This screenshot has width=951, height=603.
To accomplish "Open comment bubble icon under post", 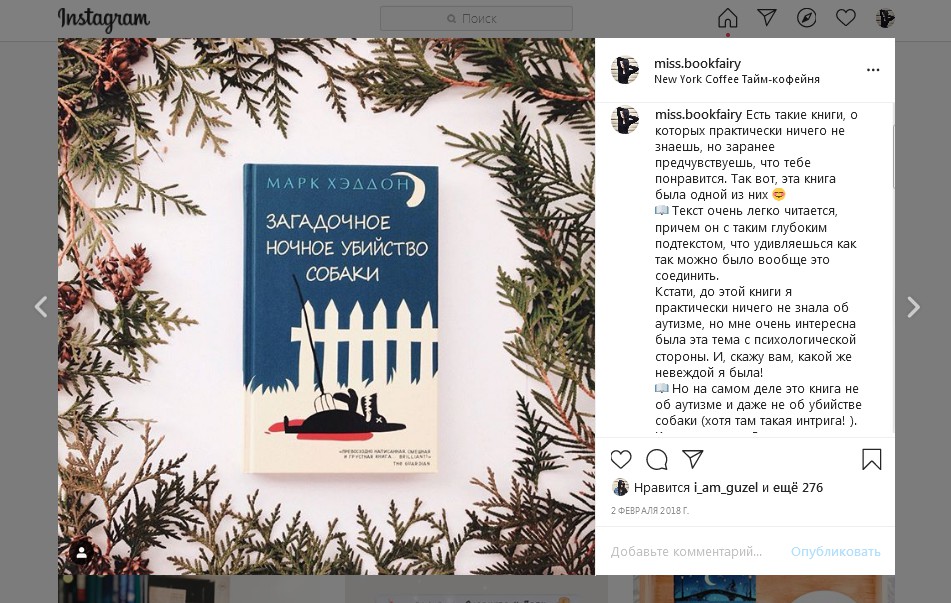I will point(657,460).
